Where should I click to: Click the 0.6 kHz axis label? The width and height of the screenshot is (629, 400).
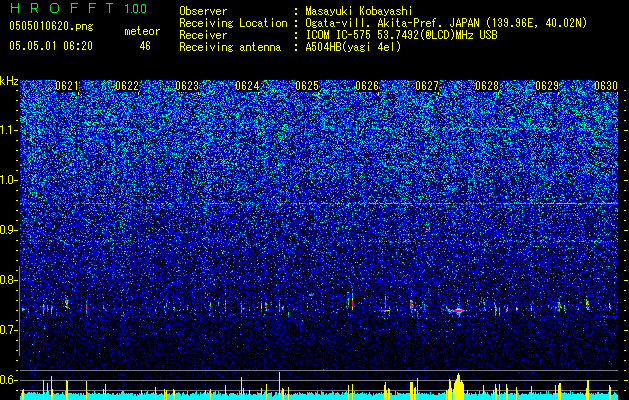[x=7, y=380]
